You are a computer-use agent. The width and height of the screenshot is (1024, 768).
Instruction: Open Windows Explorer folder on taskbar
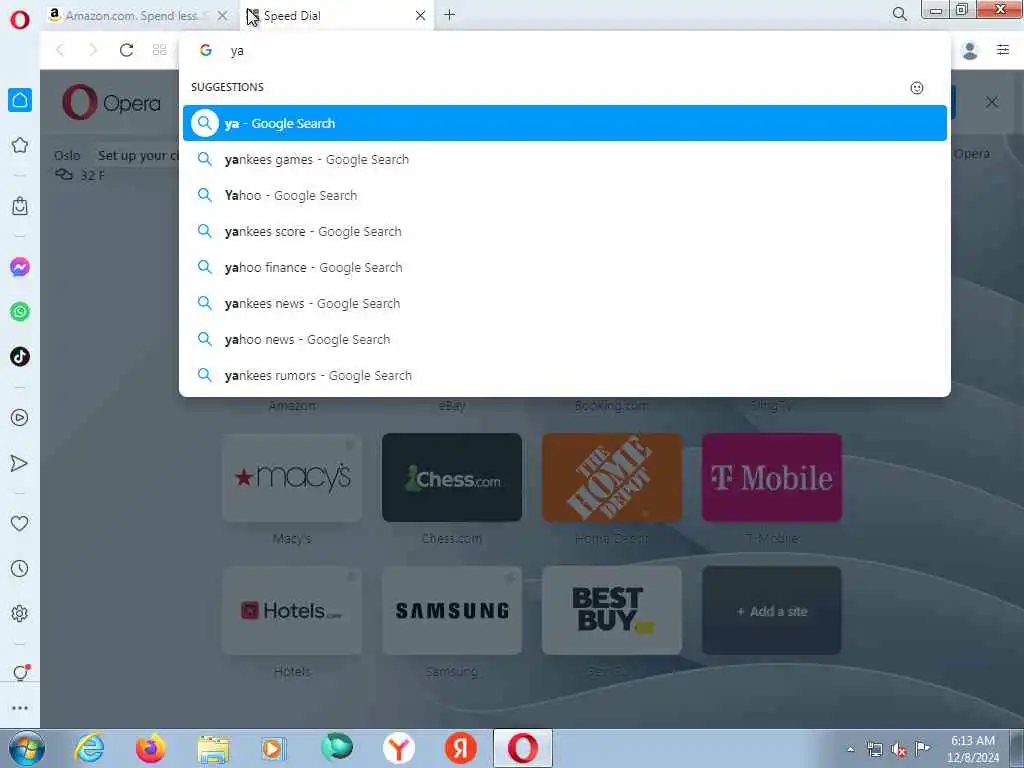[x=213, y=749]
